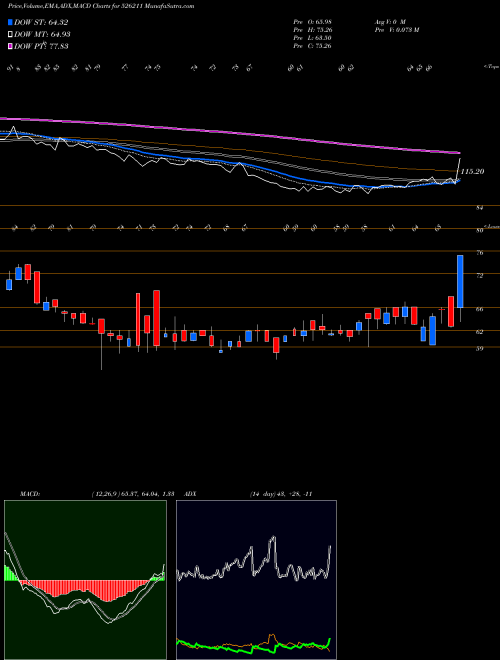Click the 59 price axis label

coord(480,348)
